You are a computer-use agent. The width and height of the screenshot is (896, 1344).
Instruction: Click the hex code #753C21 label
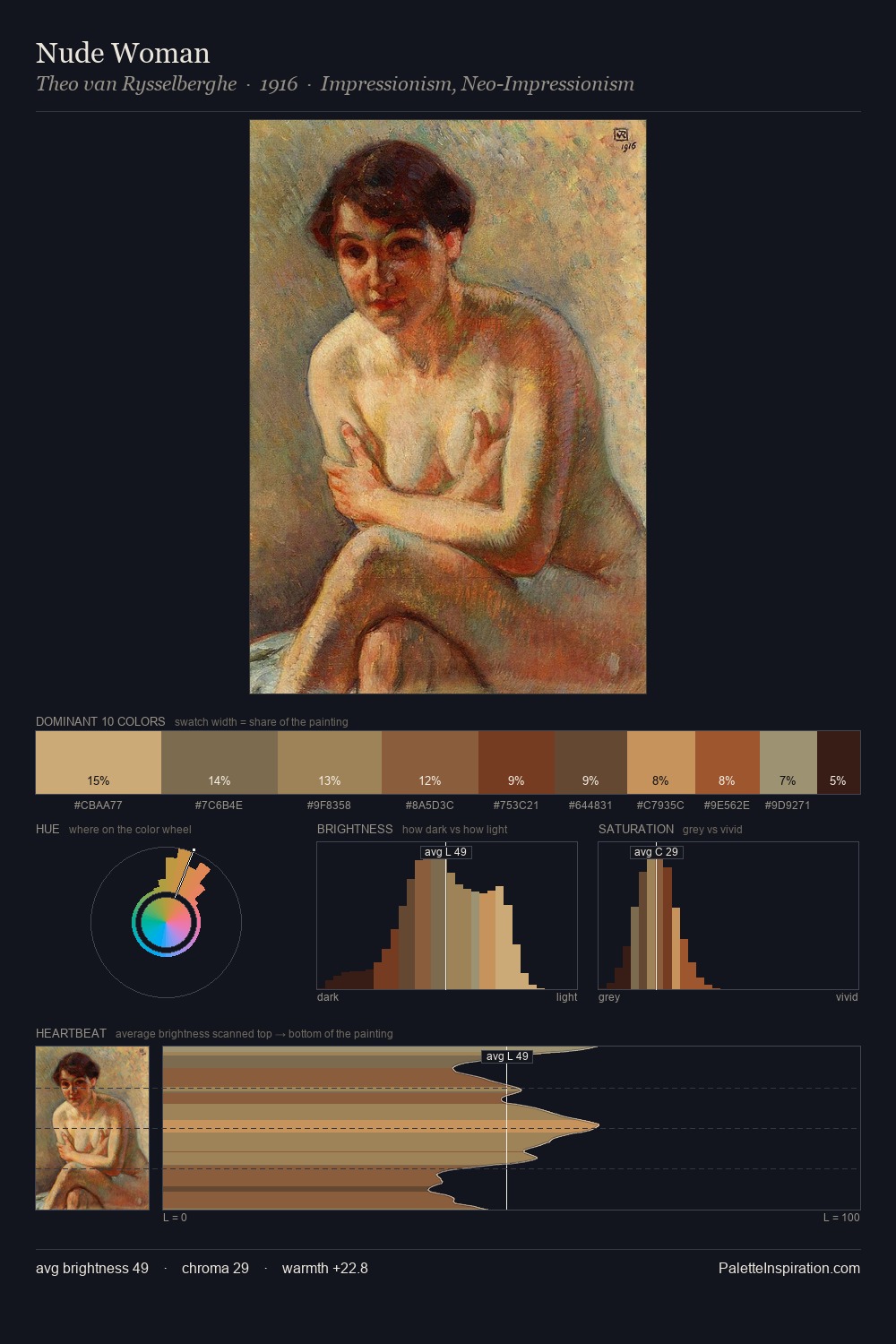(x=516, y=806)
